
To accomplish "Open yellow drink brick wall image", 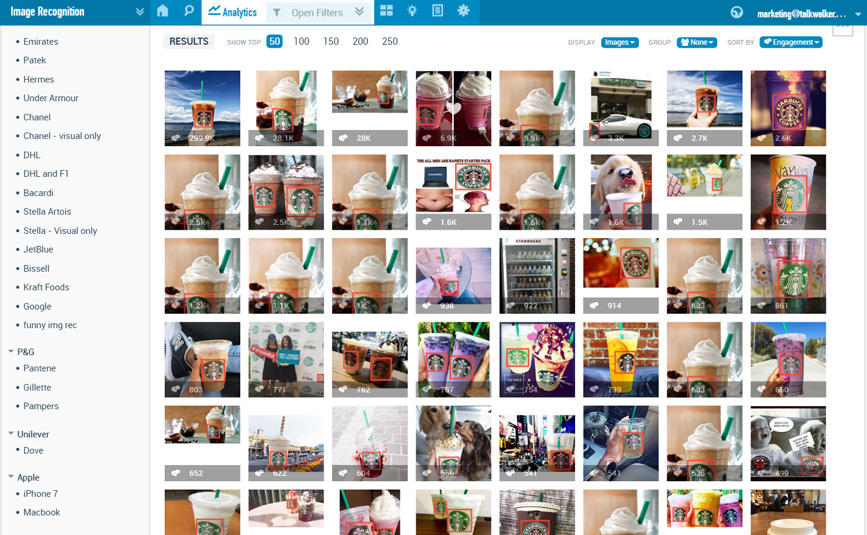I will (x=621, y=360).
